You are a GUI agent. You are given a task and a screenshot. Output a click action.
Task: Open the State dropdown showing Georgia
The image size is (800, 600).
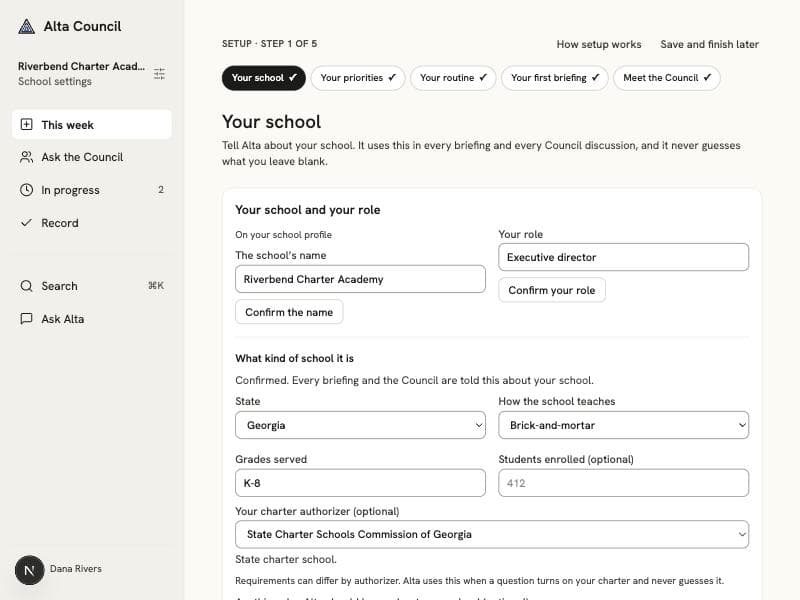(360, 425)
